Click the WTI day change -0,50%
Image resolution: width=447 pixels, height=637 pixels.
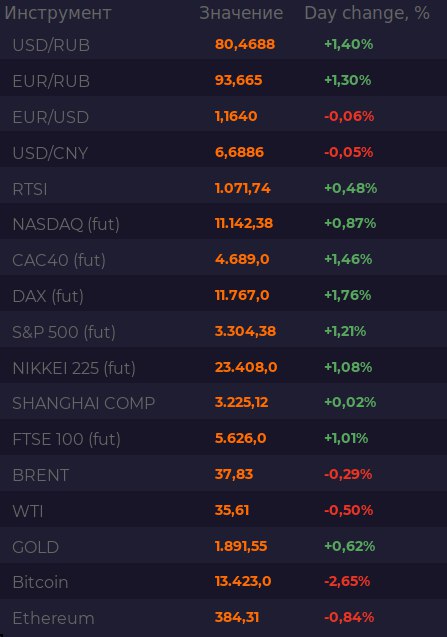point(348,510)
